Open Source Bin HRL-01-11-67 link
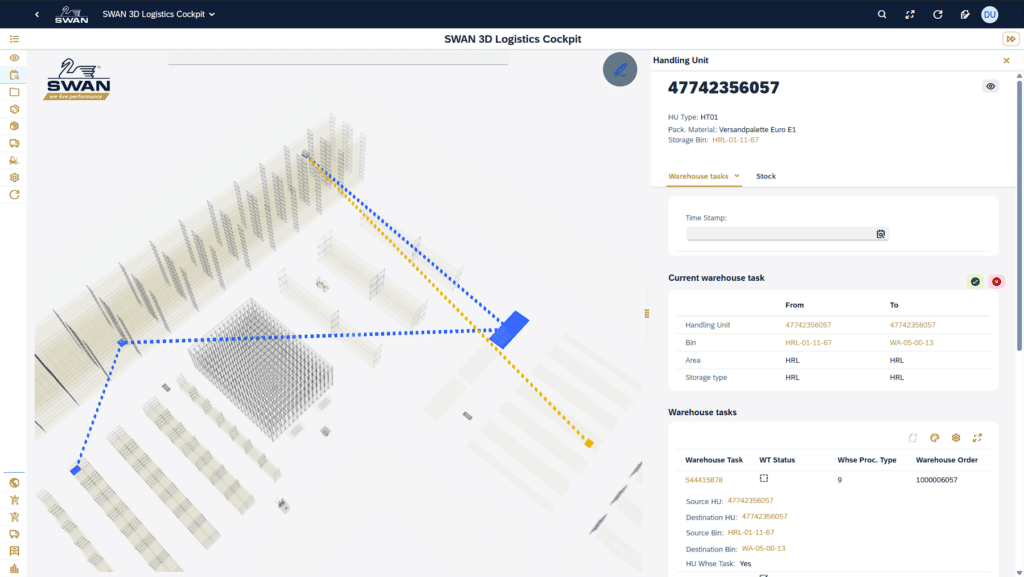 point(751,533)
